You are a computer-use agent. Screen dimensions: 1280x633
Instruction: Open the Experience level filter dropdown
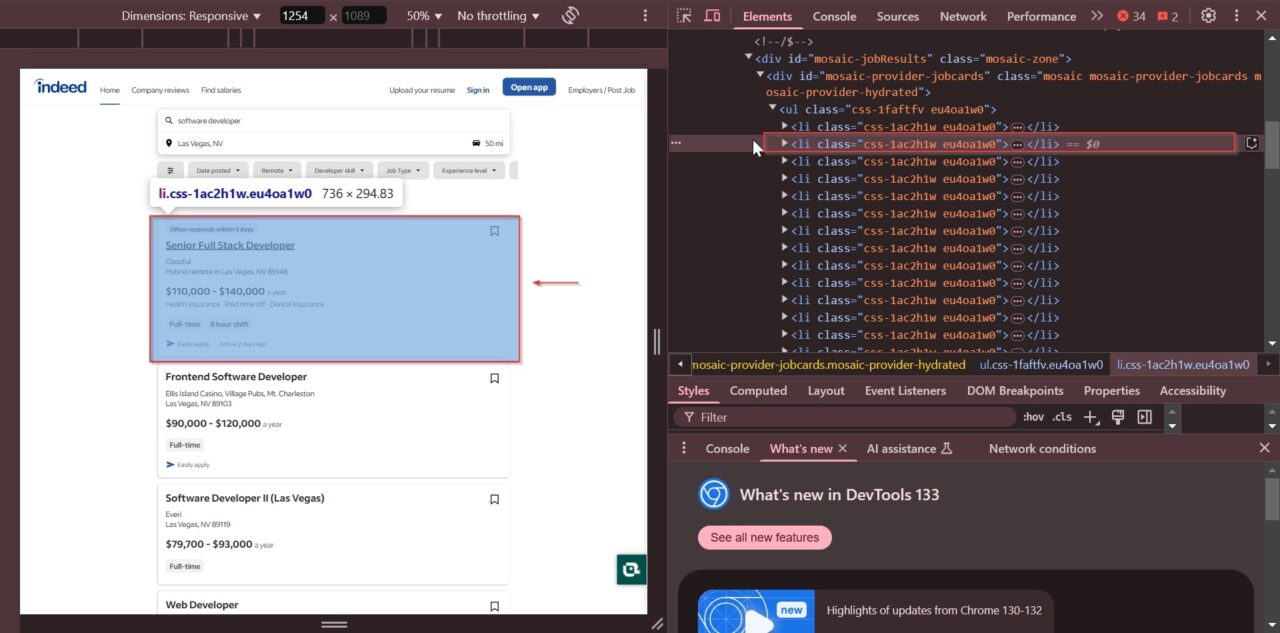(469, 170)
